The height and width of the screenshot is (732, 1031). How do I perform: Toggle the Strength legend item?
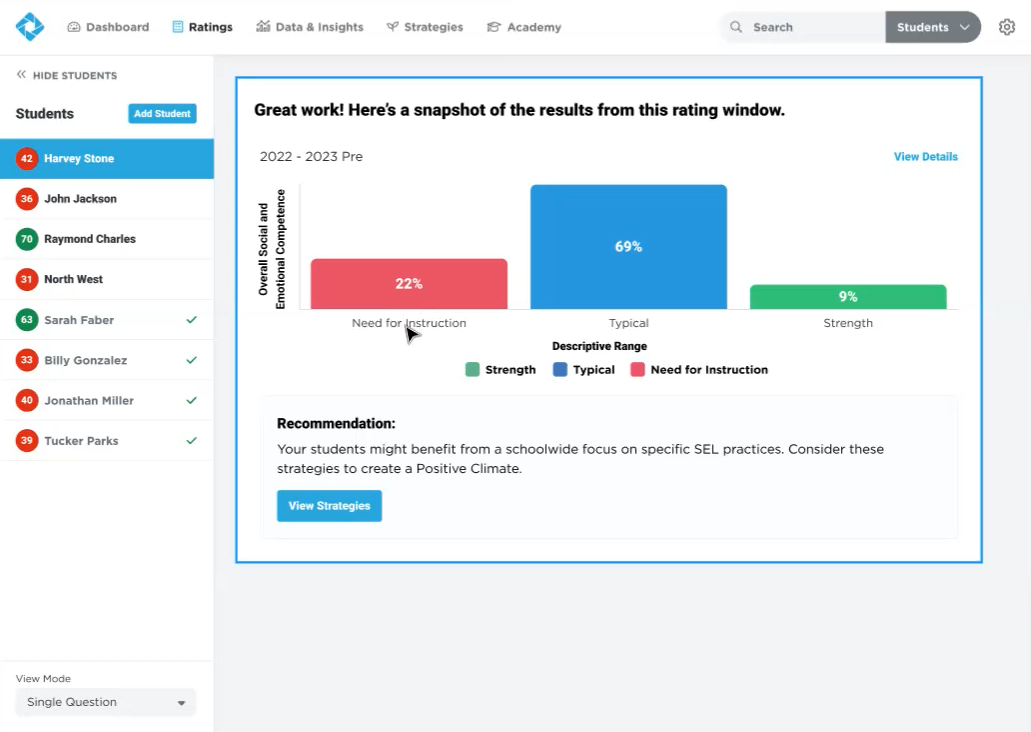point(500,370)
